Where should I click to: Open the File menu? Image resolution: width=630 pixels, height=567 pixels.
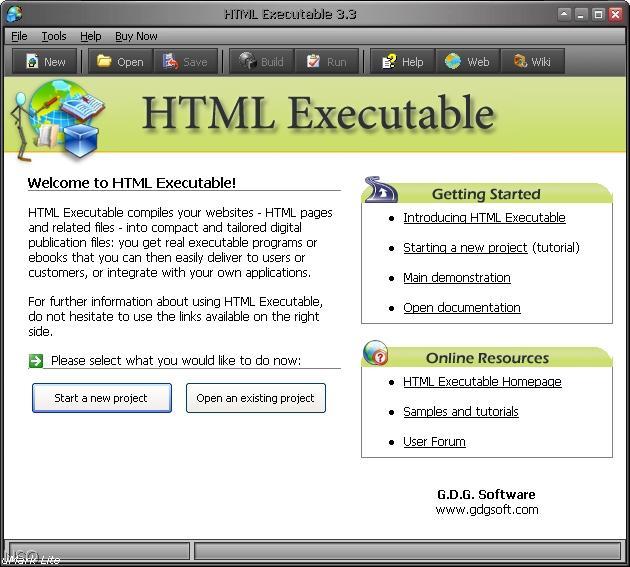pyautogui.click(x=19, y=37)
